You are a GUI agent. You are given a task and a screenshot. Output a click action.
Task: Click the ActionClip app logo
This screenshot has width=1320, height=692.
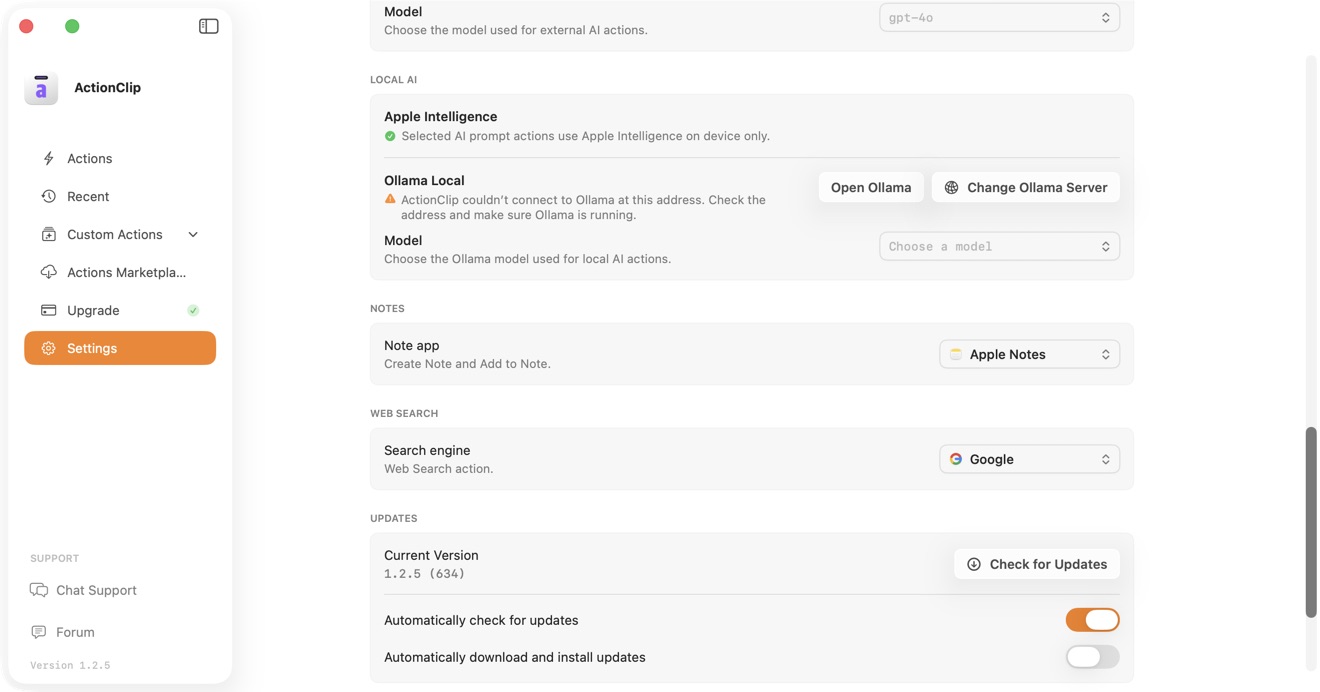[x=41, y=88]
